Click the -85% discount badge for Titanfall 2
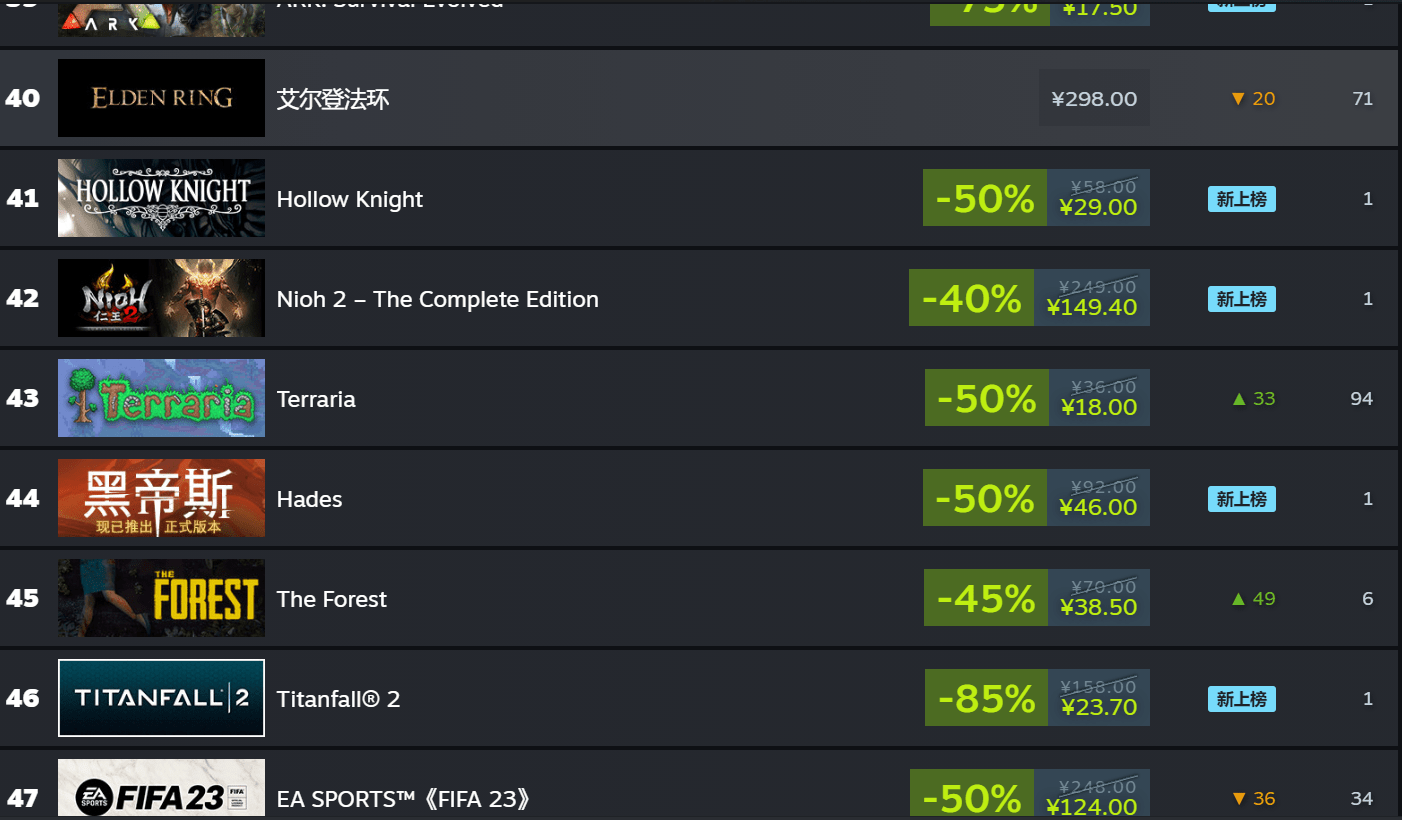This screenshot has width=1402, height=820. 986,698
